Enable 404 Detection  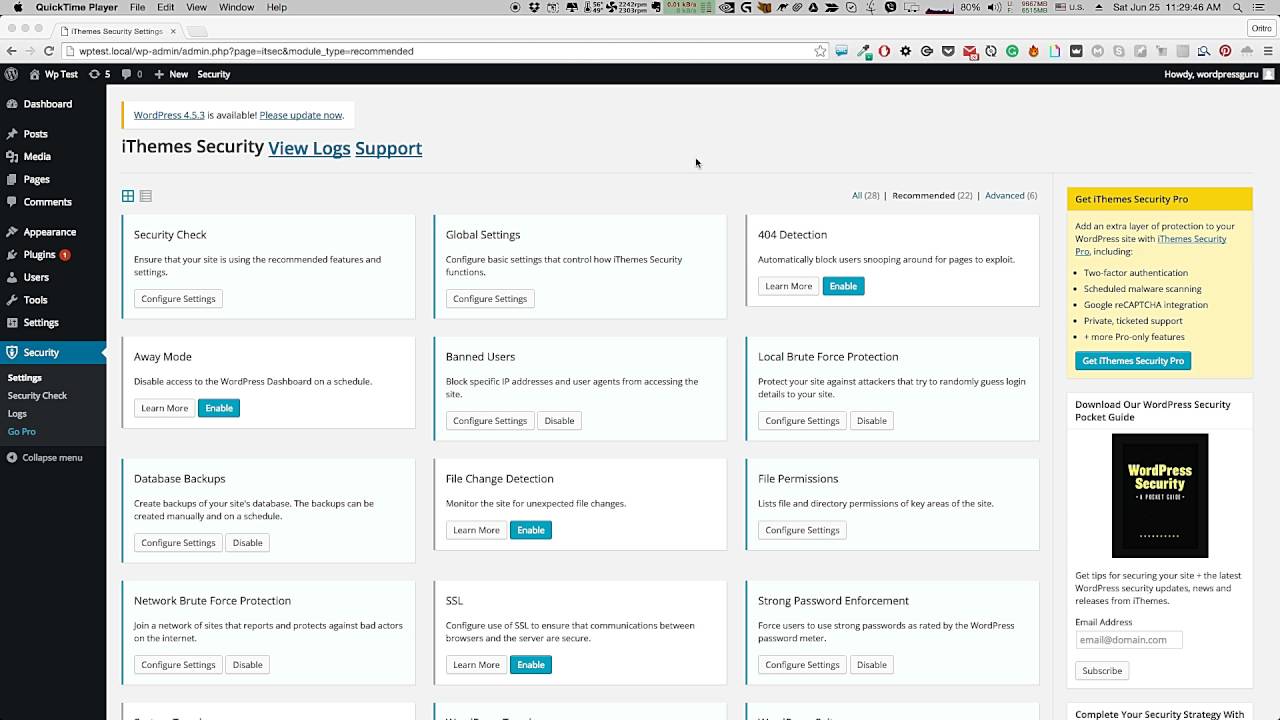click(x=843, y=286)
